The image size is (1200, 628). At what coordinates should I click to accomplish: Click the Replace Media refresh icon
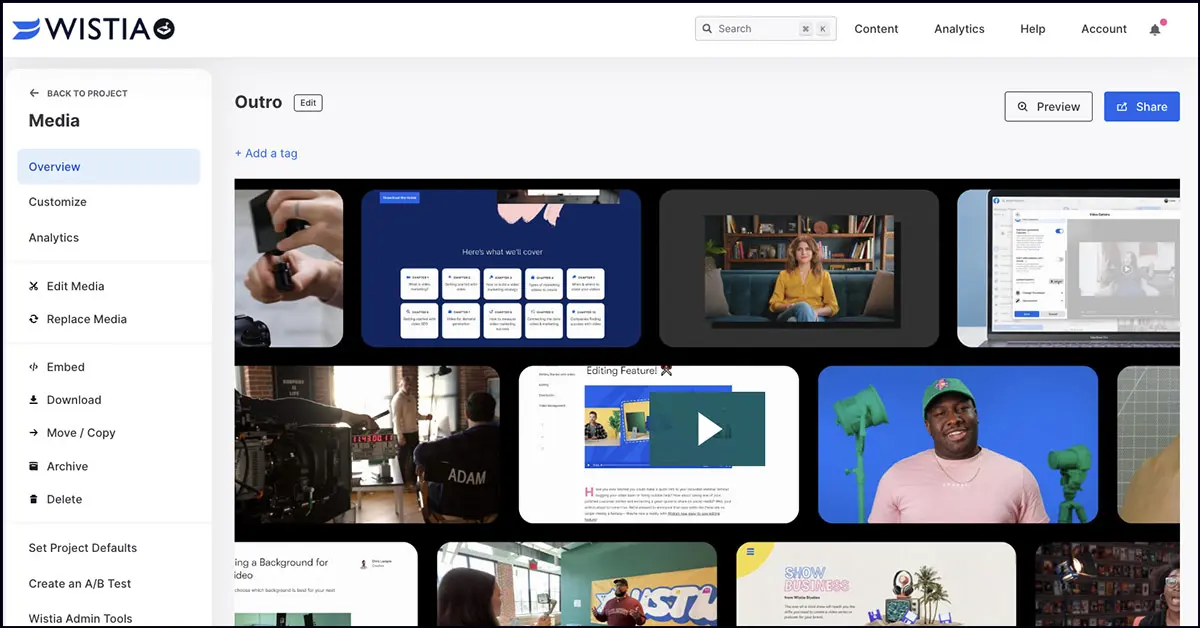click(34, 319)
